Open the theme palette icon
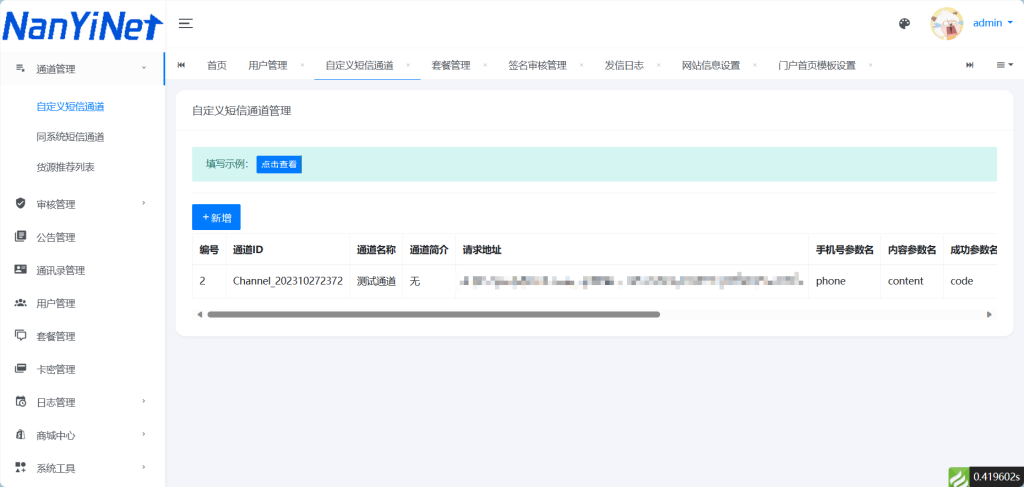 point(904,24)
